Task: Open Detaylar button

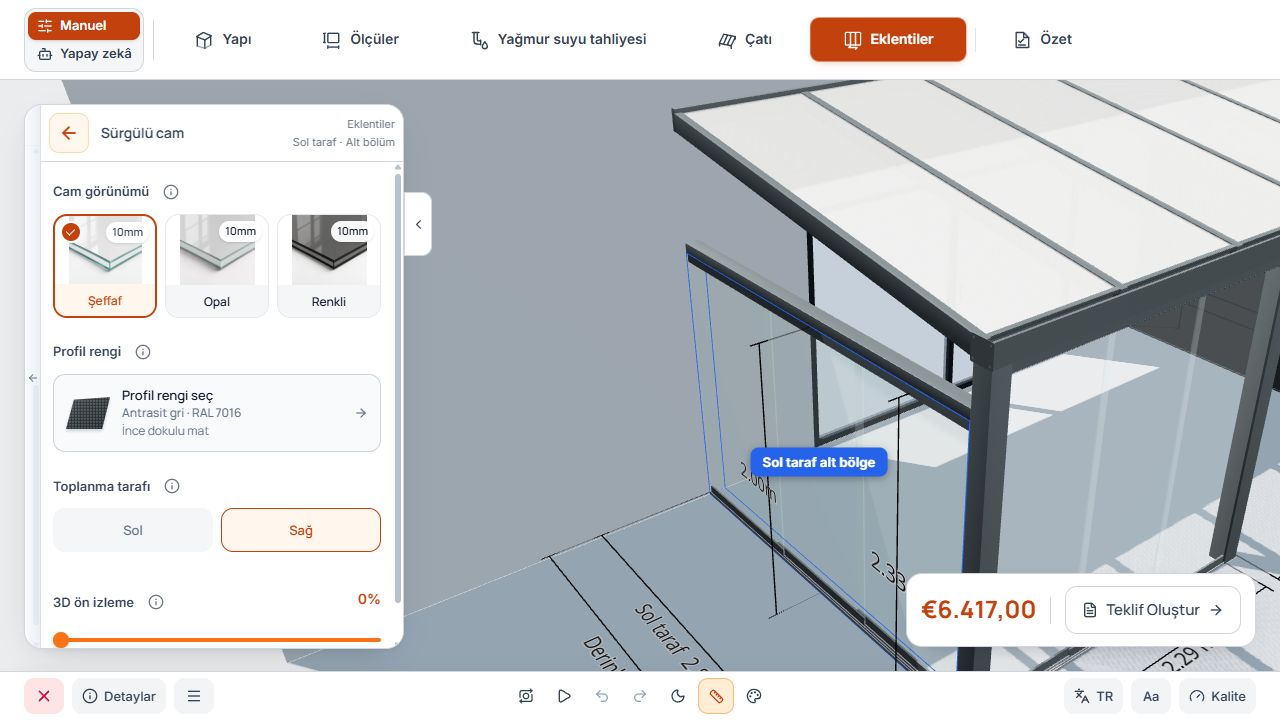Action: [119, 696]
